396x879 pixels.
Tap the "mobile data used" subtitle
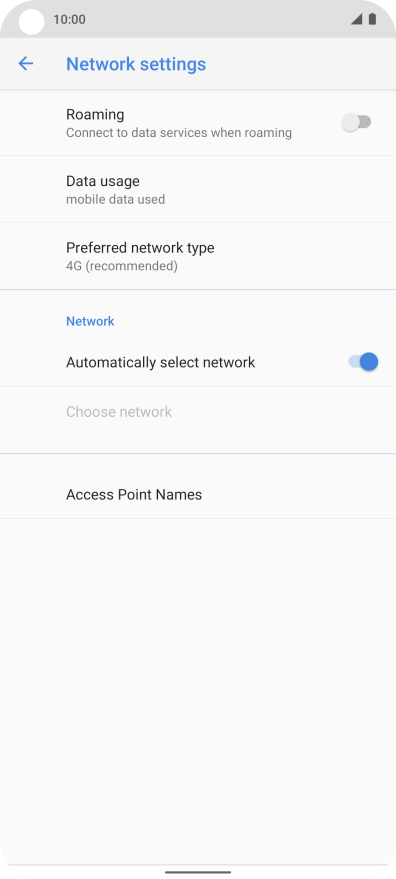pos(116,200)
